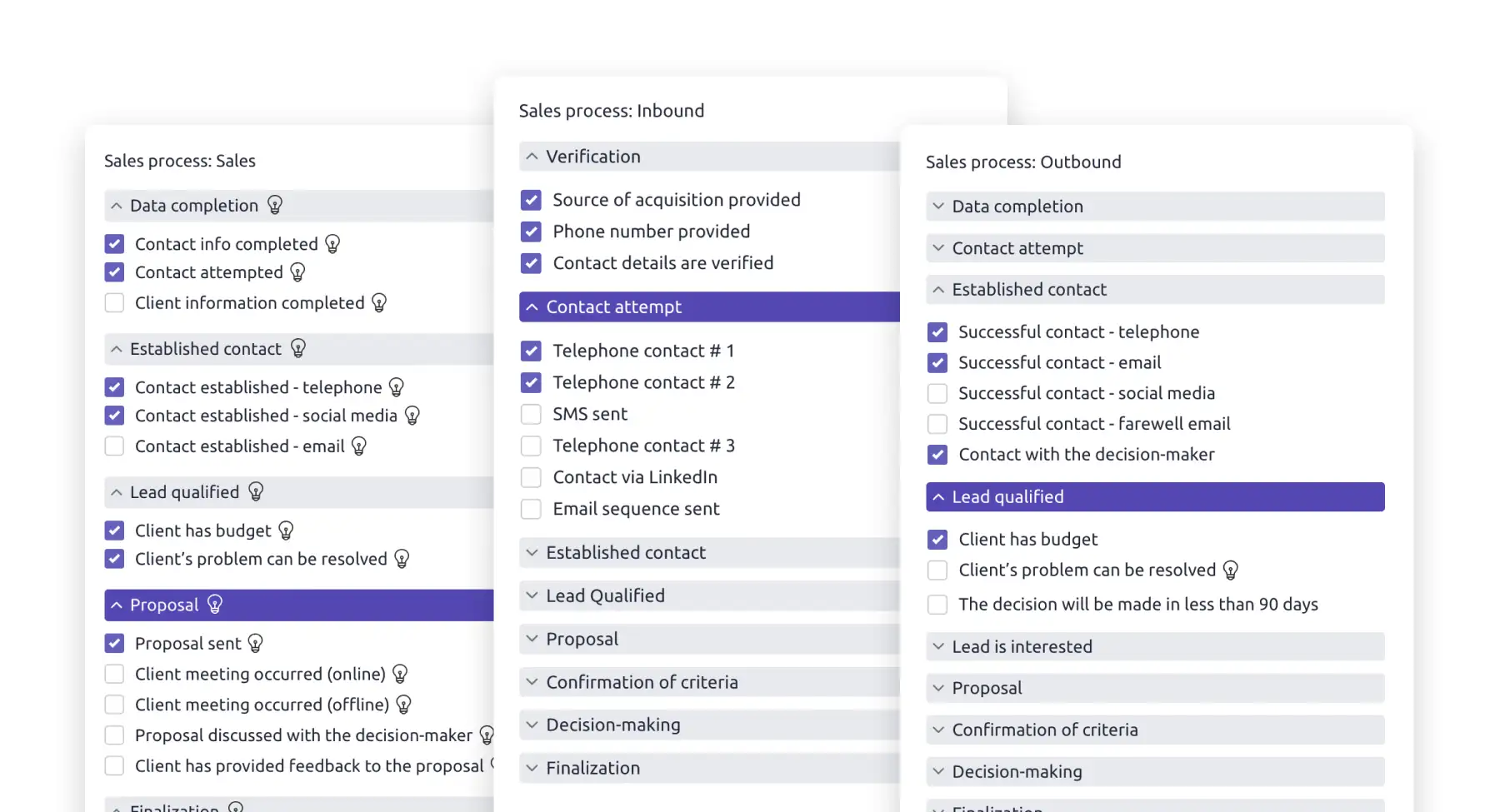Expand Proposal section in Inbound panel
Image resolution: width=1500 pixels, height=812 pixels.
tap(709, 639)
